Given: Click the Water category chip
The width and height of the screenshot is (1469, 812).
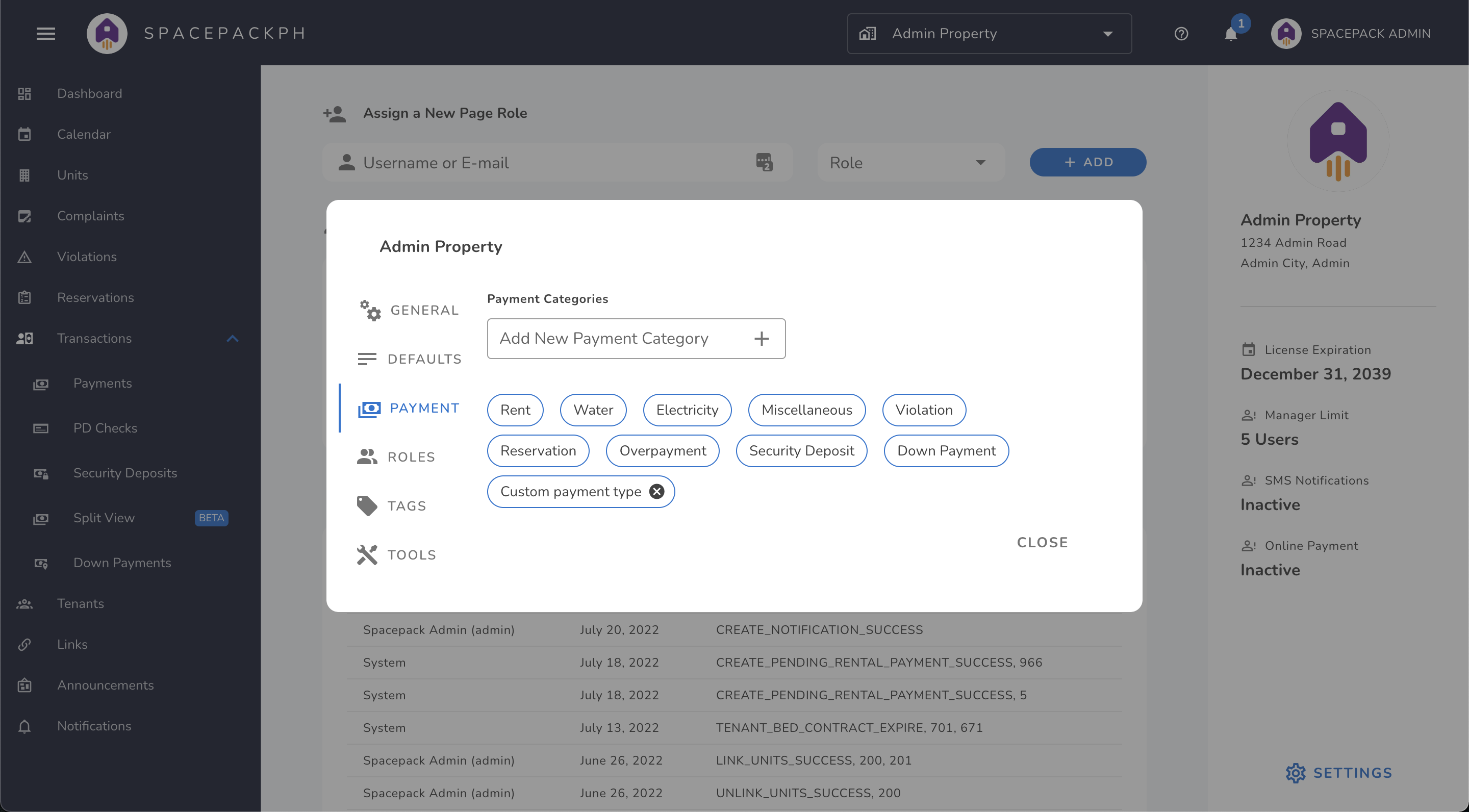Looking at the screenshot, I should (593, 410).
